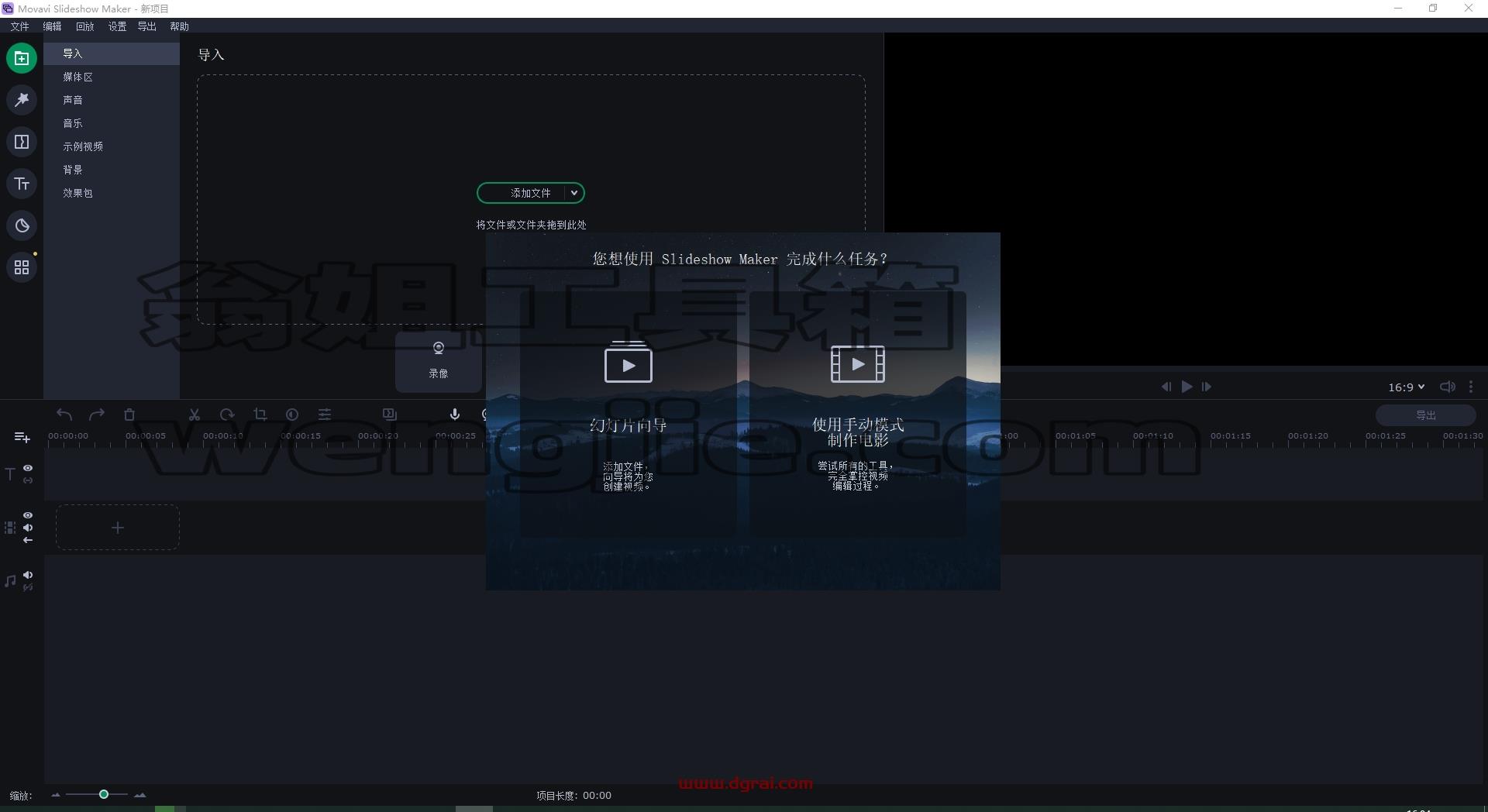Click the Redo arrow in the timeline toolbar
Image resolution: width=1488 pixels, height=812 pixels.
pyautogui.click(x=97, y=415)
